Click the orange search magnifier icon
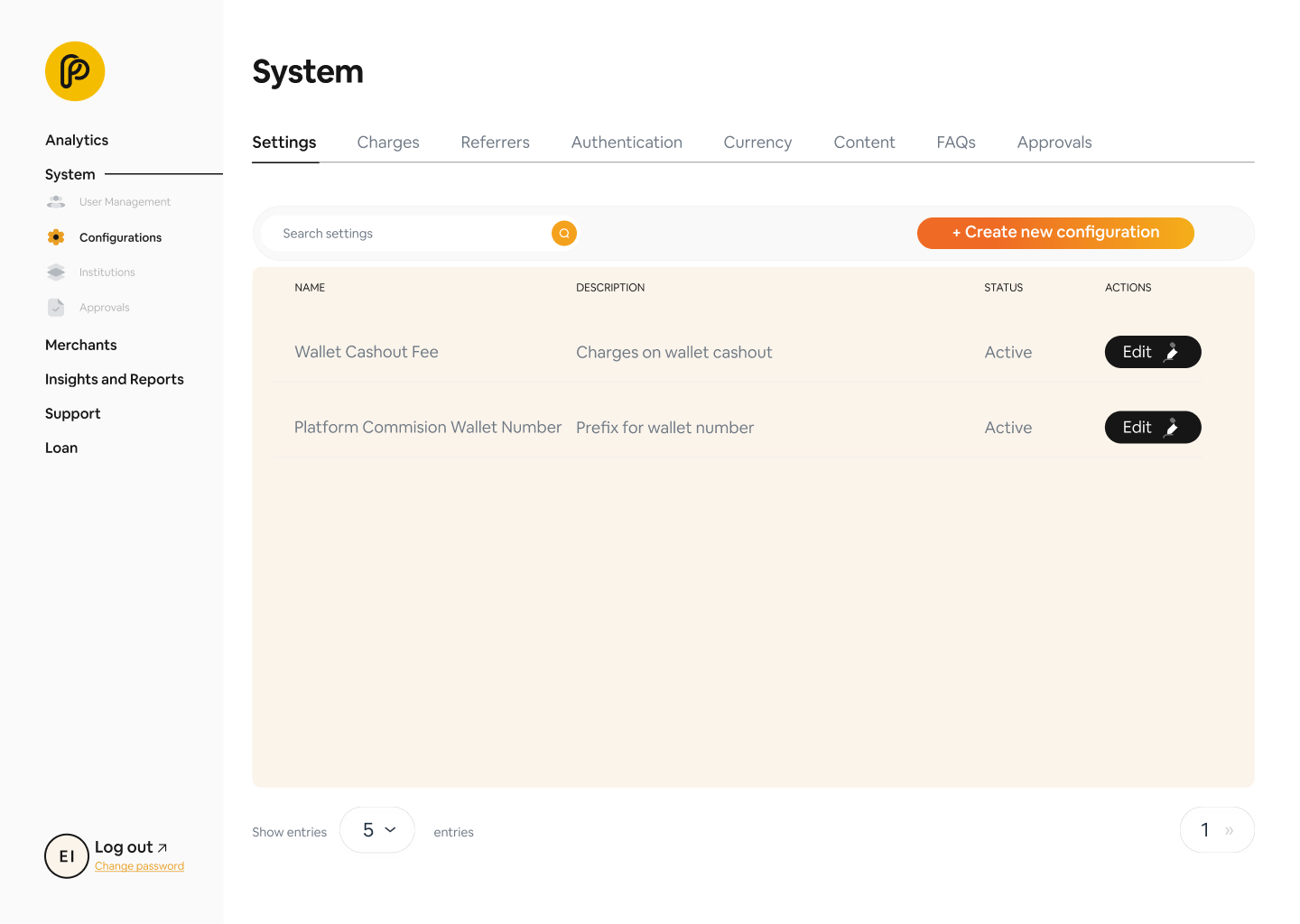The width and height of the screenshot is (1300, 924). (564, 234)
